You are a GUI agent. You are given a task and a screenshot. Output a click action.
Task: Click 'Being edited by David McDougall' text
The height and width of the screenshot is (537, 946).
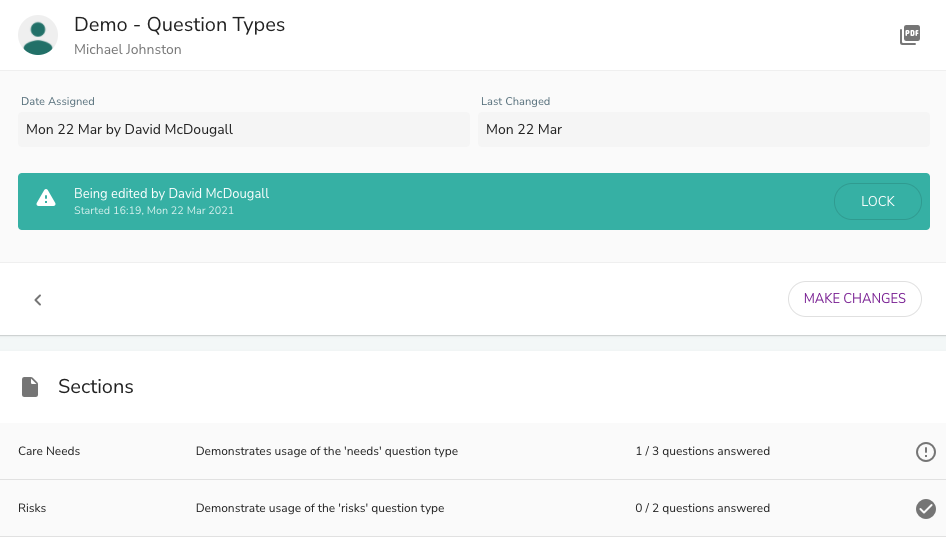pyautogui.click(x=171, y=193)
